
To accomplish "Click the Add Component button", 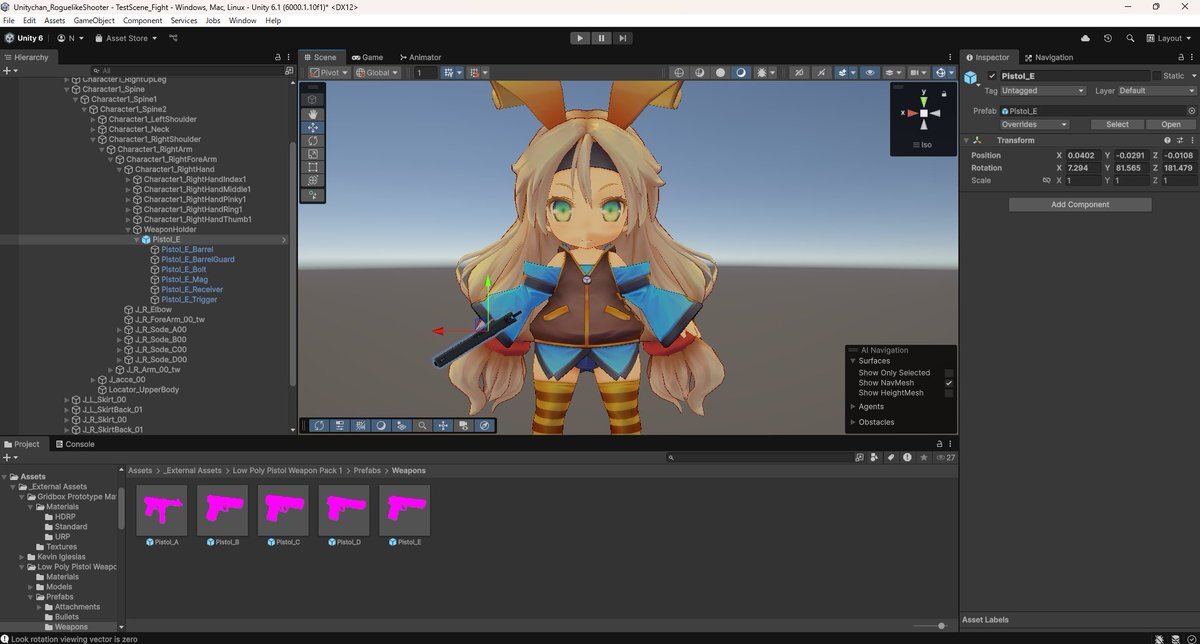I will tap(1080, 204).
